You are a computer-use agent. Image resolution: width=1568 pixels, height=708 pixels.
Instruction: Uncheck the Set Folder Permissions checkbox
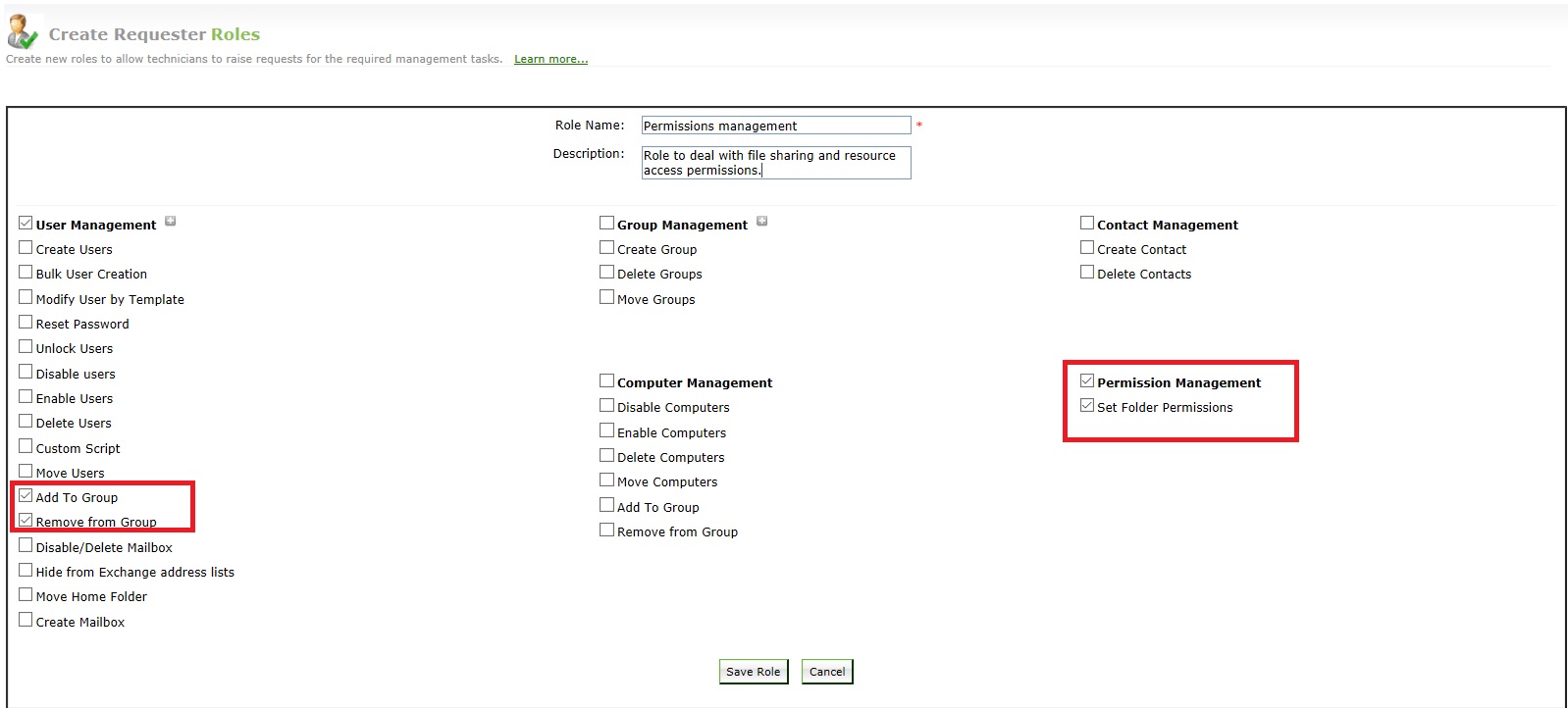pyautogui.click(x=1087, y=406)
